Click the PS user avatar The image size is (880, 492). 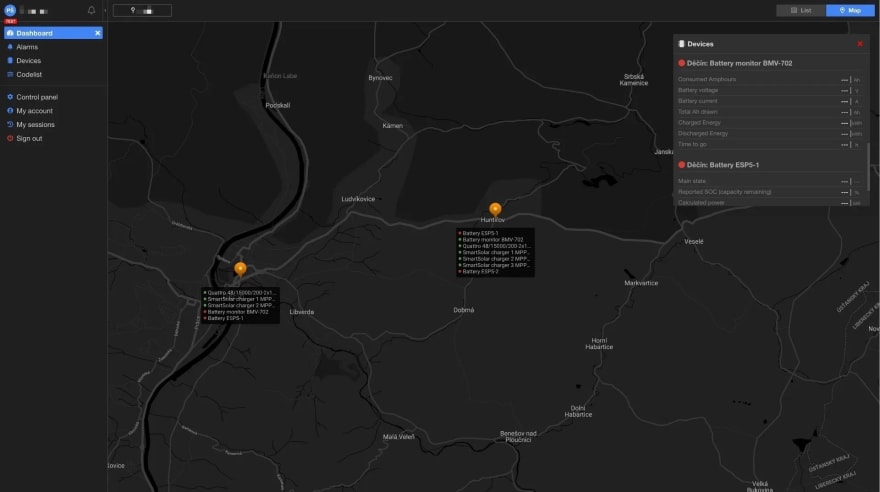(10, 10)
